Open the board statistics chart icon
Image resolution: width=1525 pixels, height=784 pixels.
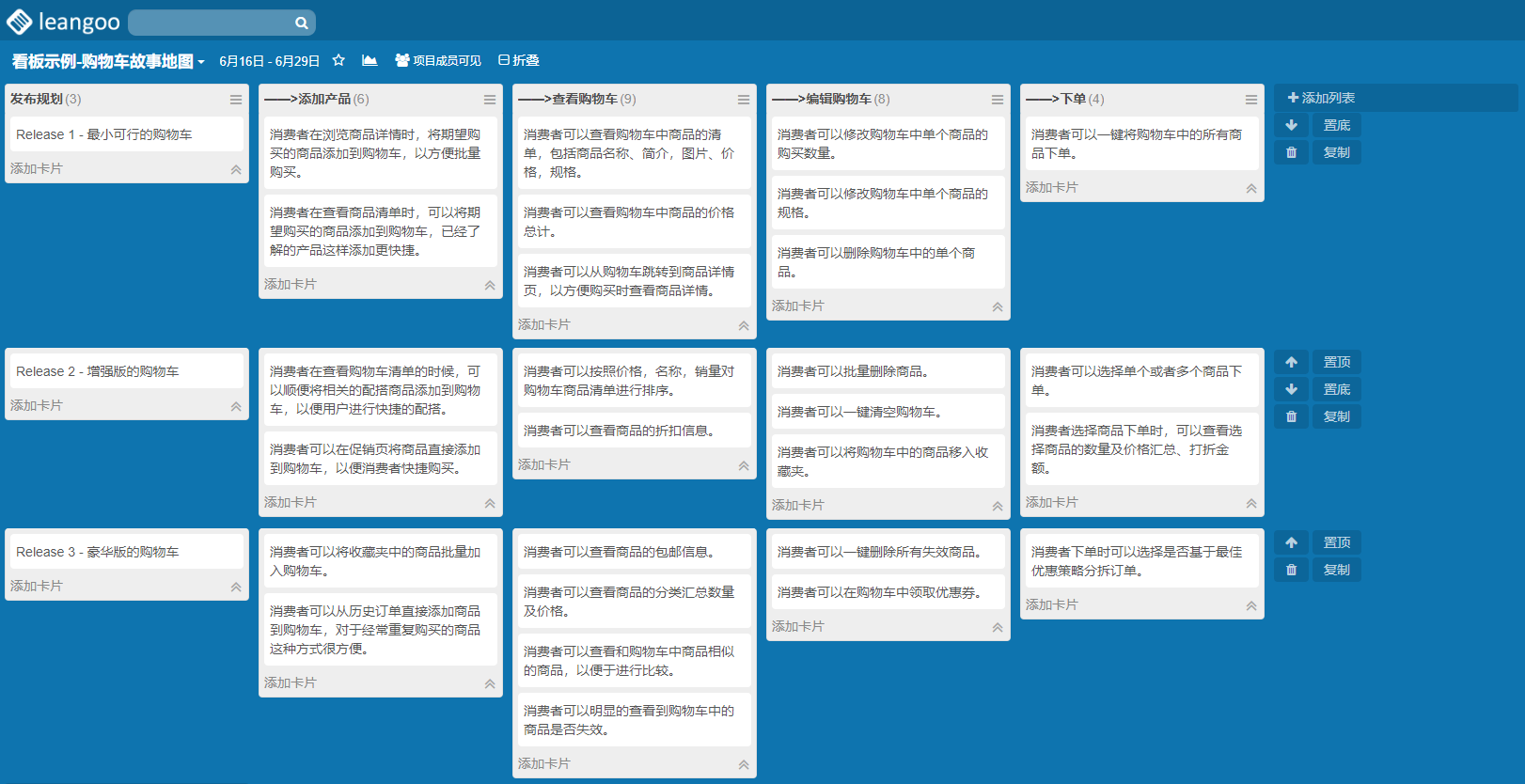pos(369,60)
